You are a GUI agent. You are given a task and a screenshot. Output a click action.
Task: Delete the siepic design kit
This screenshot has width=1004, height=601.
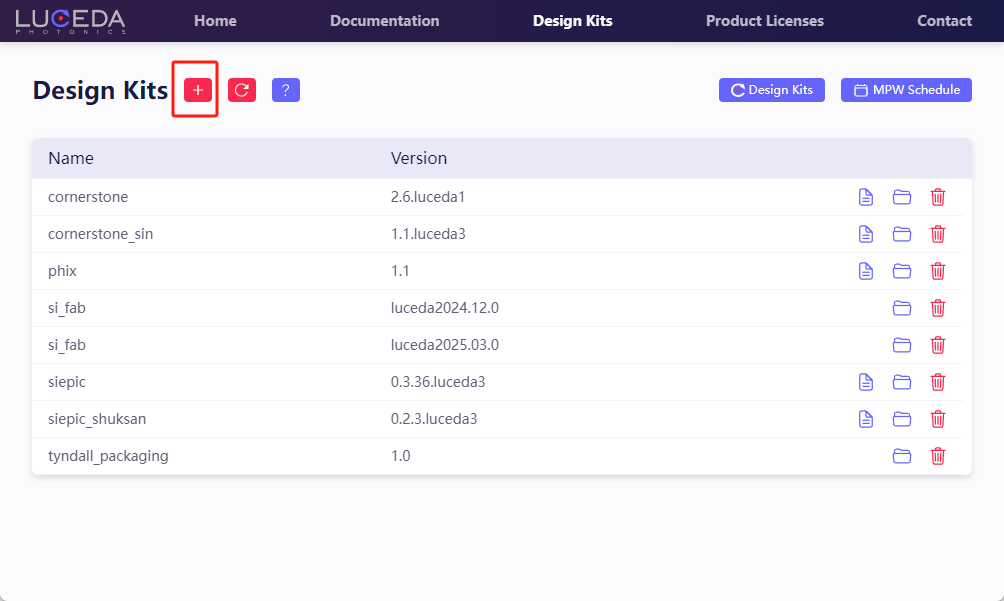tap(938, 382)
